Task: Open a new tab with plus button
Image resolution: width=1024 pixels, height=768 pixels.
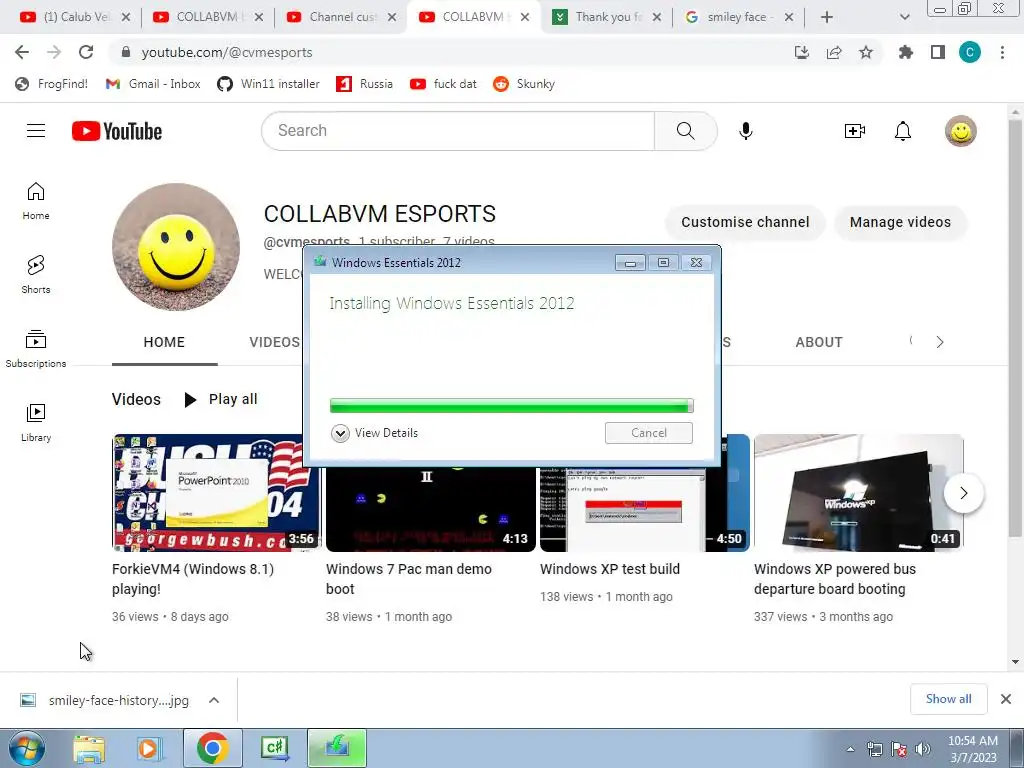Action: point(827,18)
